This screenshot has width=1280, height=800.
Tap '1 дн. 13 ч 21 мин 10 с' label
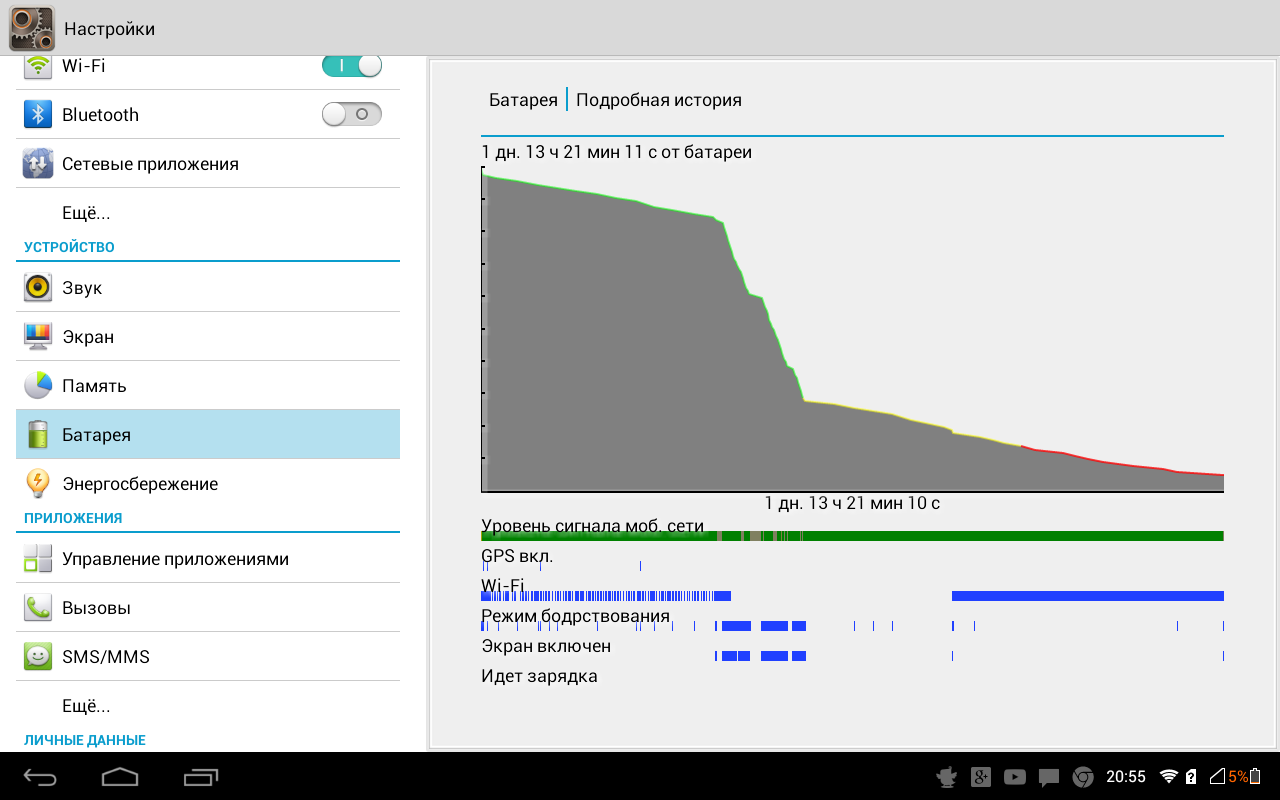(852, 503)
